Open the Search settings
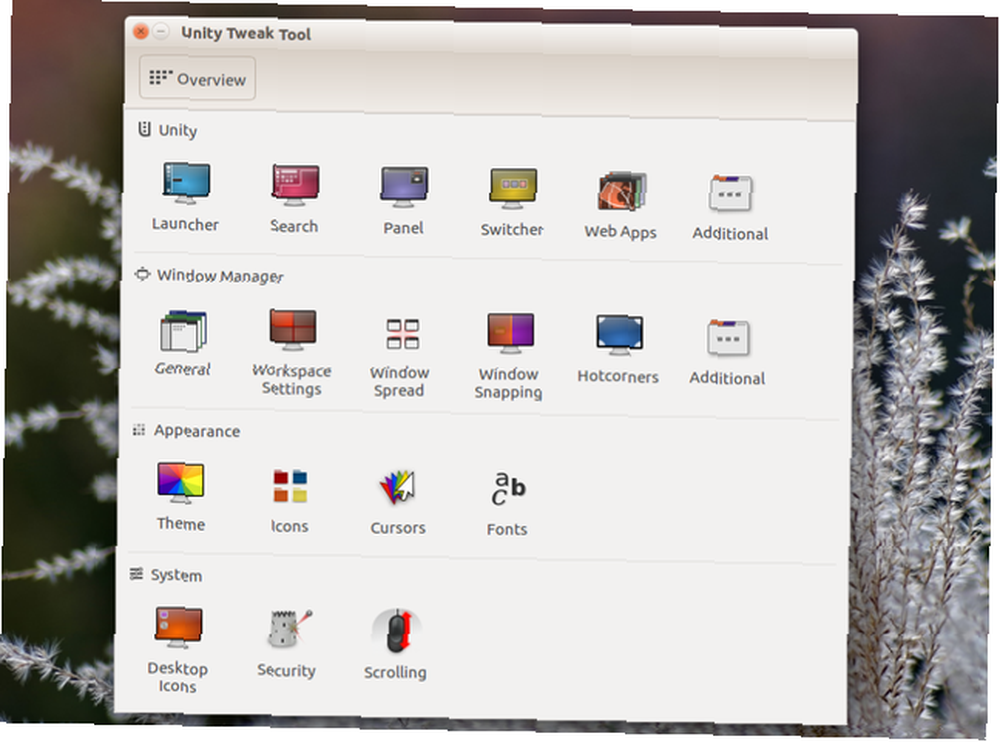The width and height of the screenshot is (1000, 742). (x=294, y=198)
